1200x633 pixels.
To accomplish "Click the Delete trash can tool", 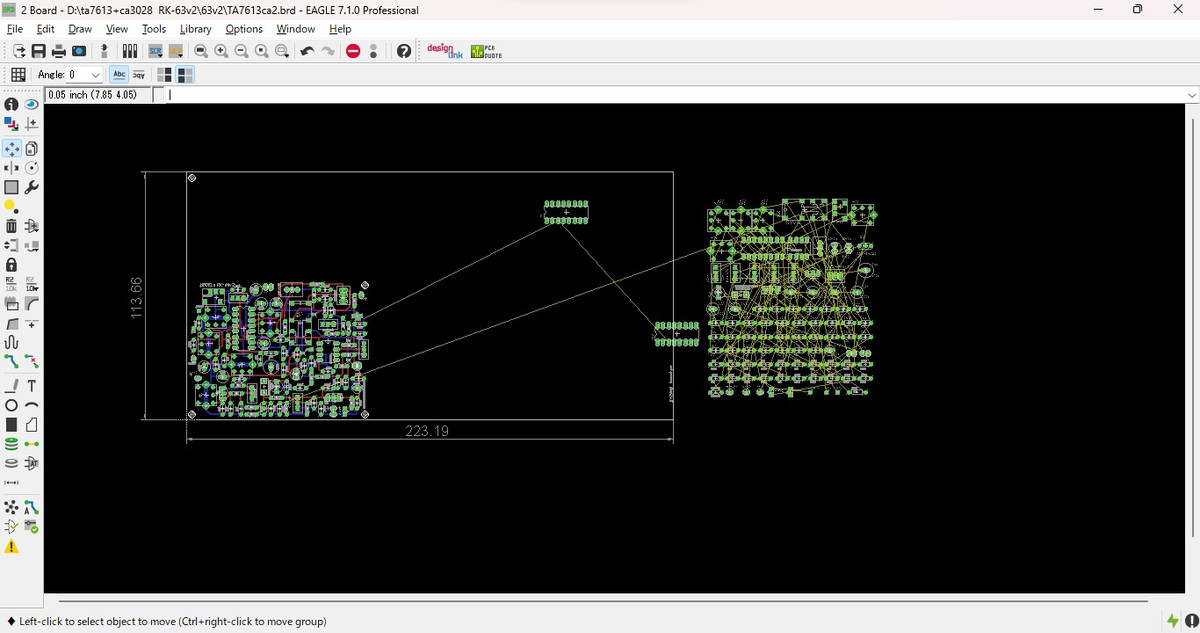I will click(x=11, y=226).
